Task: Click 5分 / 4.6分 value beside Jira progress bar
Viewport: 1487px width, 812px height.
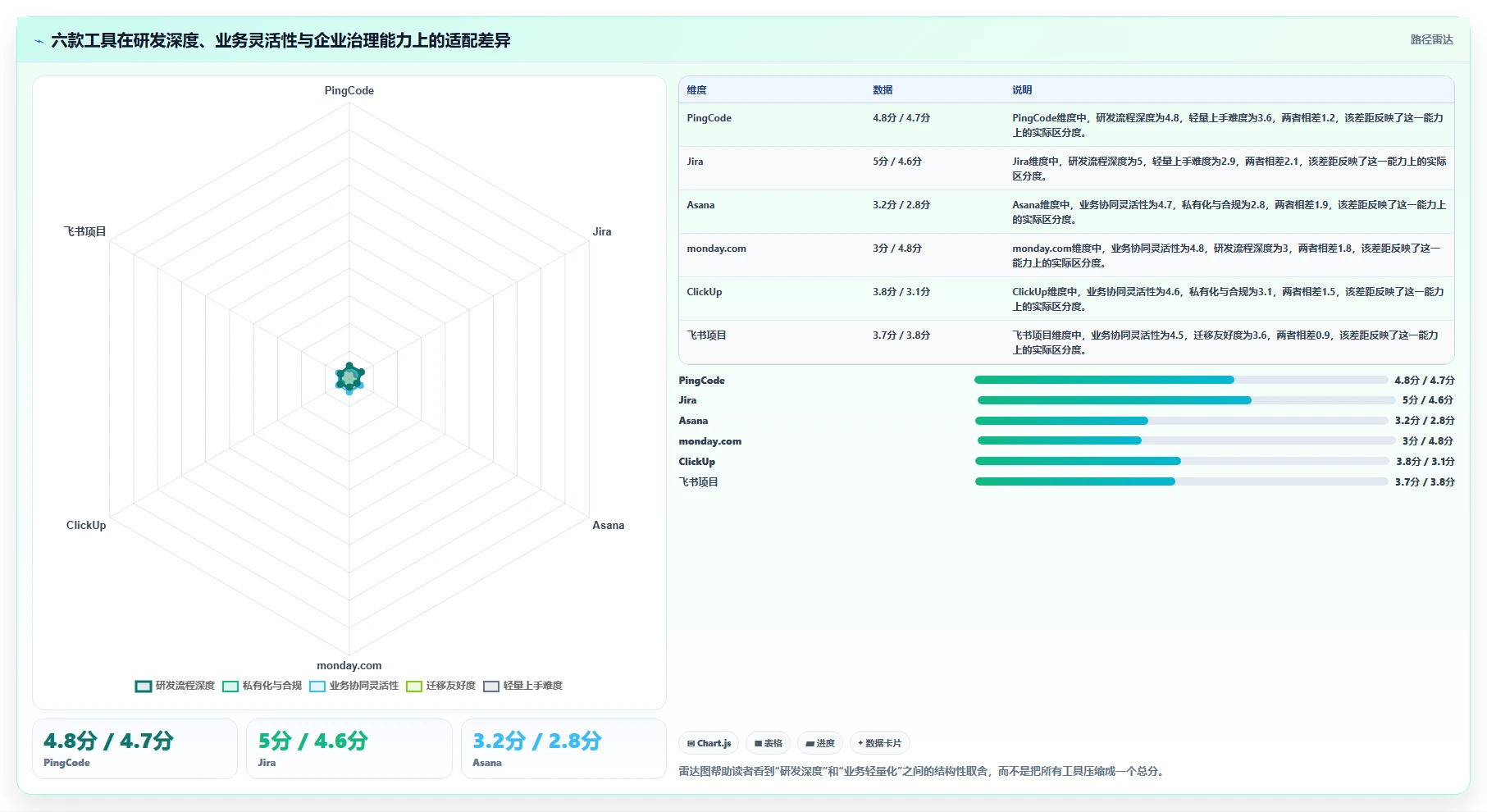Action: click(x=1428, y=400)
